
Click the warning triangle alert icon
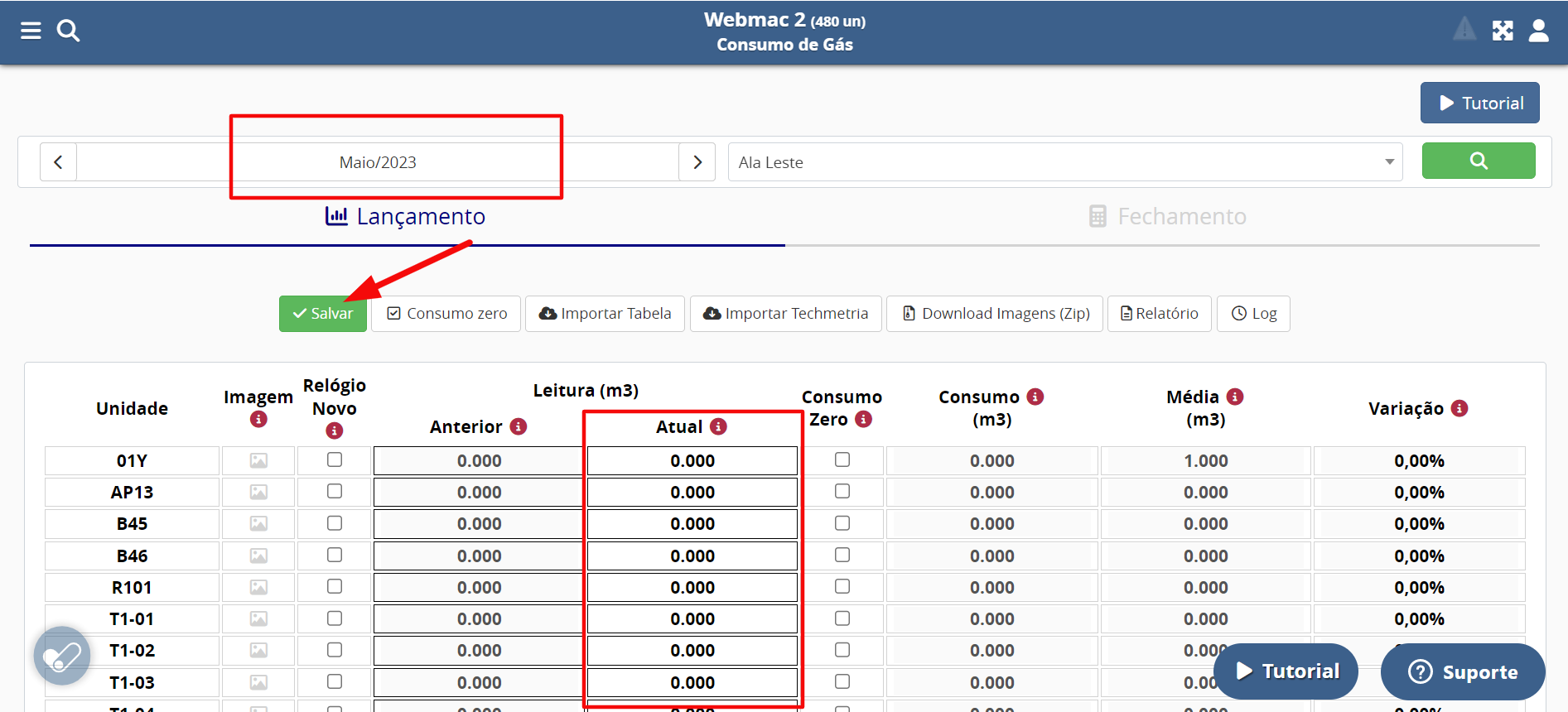(x=1464, y=30)
